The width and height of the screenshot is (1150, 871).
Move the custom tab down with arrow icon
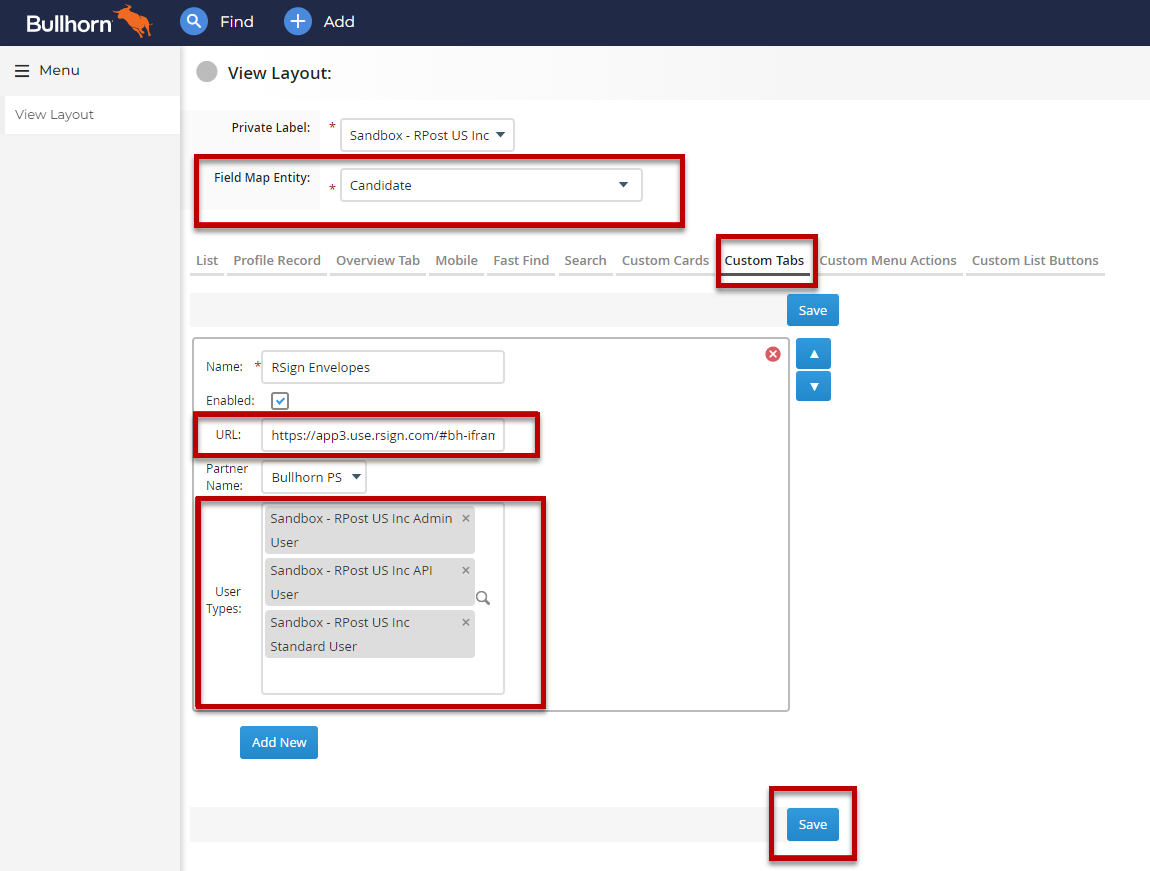point(813,386)
